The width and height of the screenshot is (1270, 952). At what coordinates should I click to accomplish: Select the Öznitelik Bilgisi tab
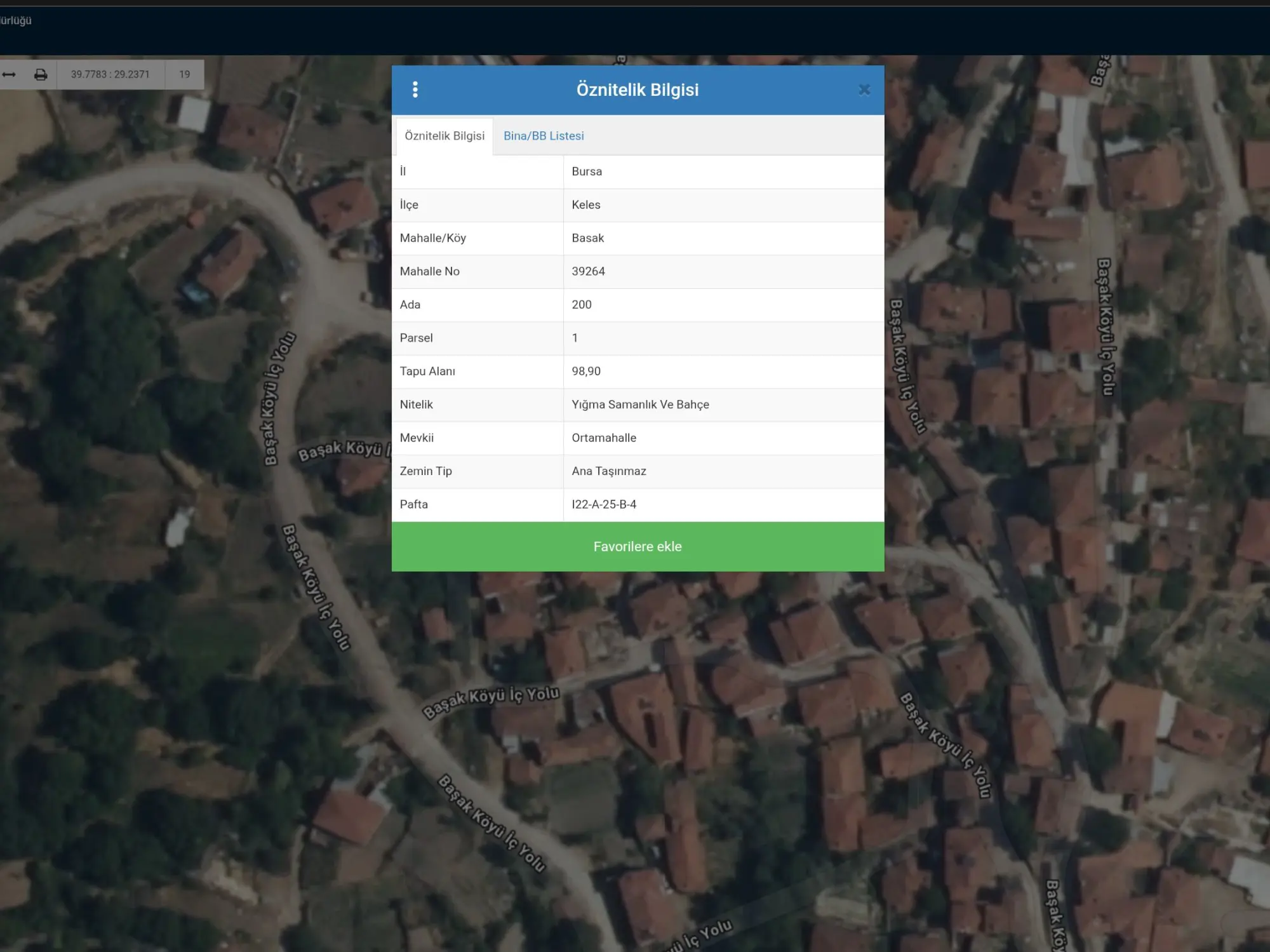click(444, 136)
